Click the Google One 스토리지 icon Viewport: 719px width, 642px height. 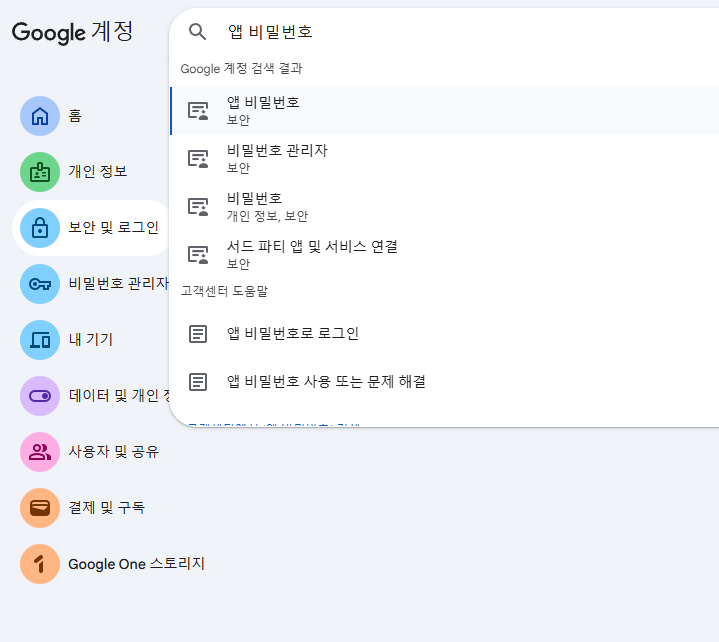pyautogui.click(x=40, y=564)
